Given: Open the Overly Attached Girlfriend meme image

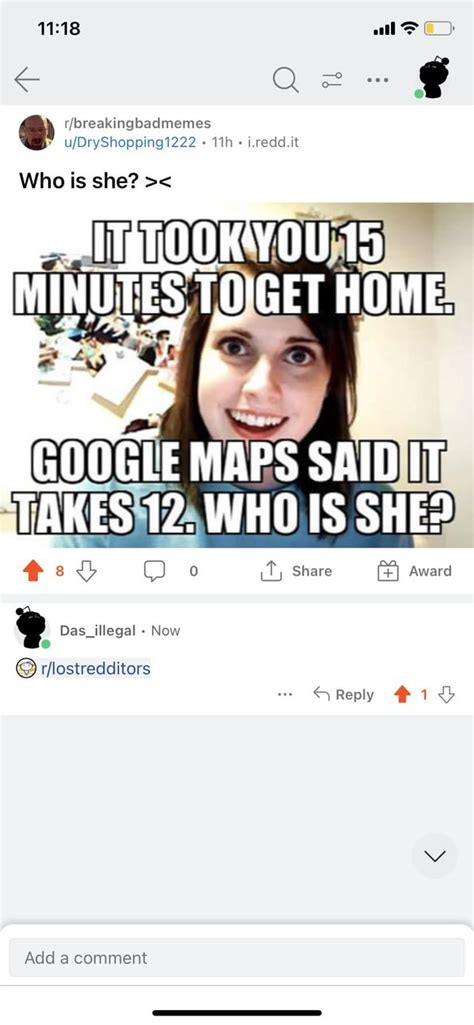Looking at the screenshot, I should click(237, 375).
